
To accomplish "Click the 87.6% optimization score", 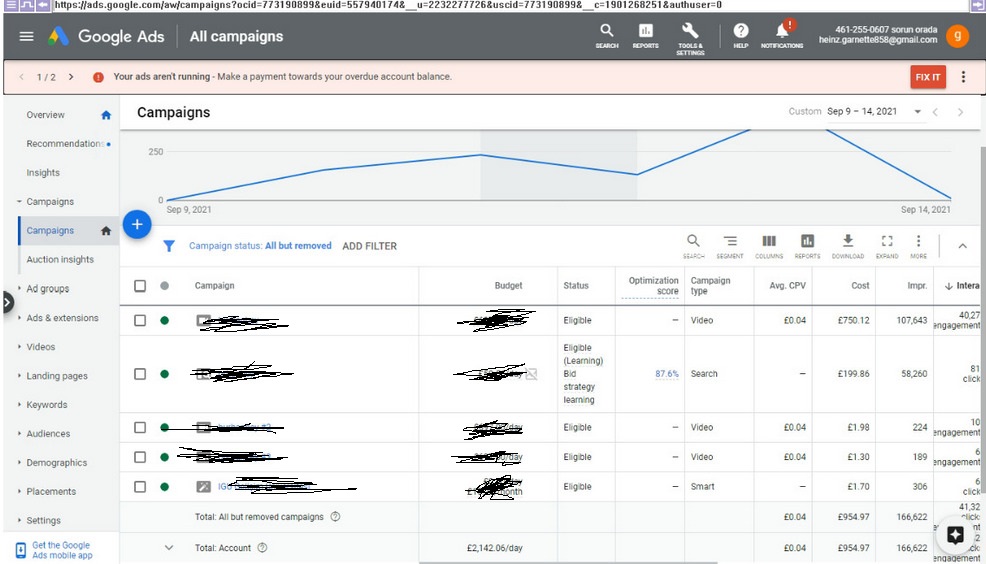I will (x=667, y=373).
